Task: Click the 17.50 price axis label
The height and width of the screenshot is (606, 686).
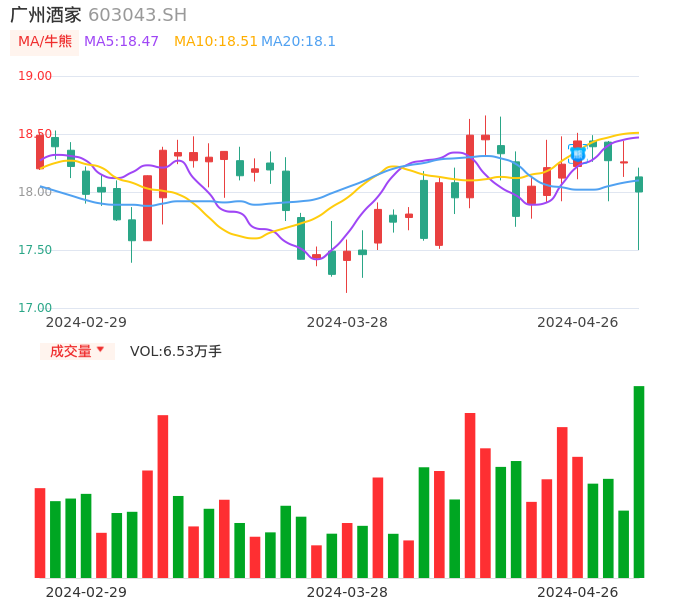Action: click(x=35, y=250)
